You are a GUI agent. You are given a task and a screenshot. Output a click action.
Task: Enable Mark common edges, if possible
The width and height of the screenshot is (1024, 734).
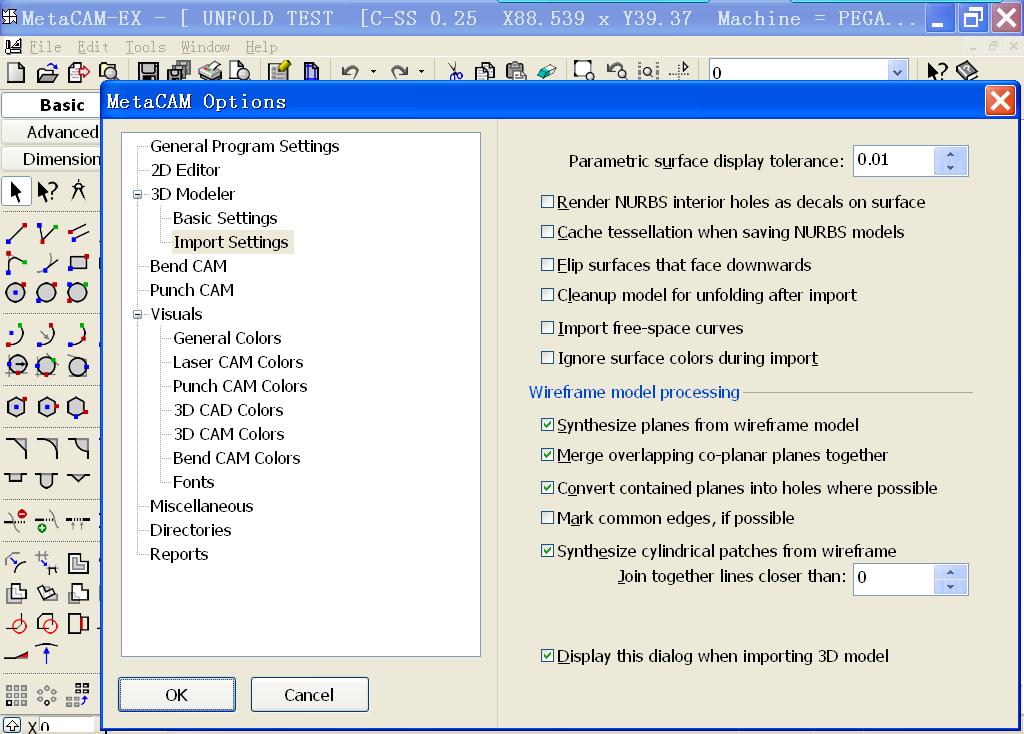[x=547, y=518]
